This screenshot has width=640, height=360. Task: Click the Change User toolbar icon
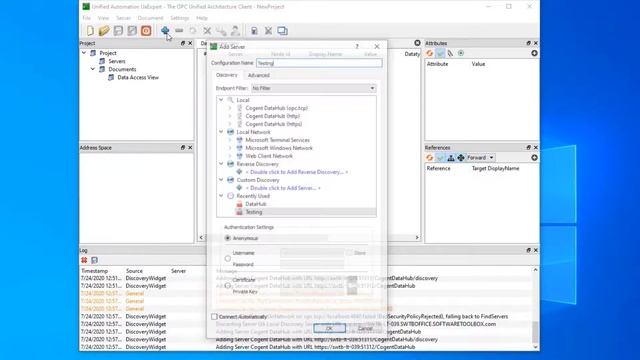235,31
